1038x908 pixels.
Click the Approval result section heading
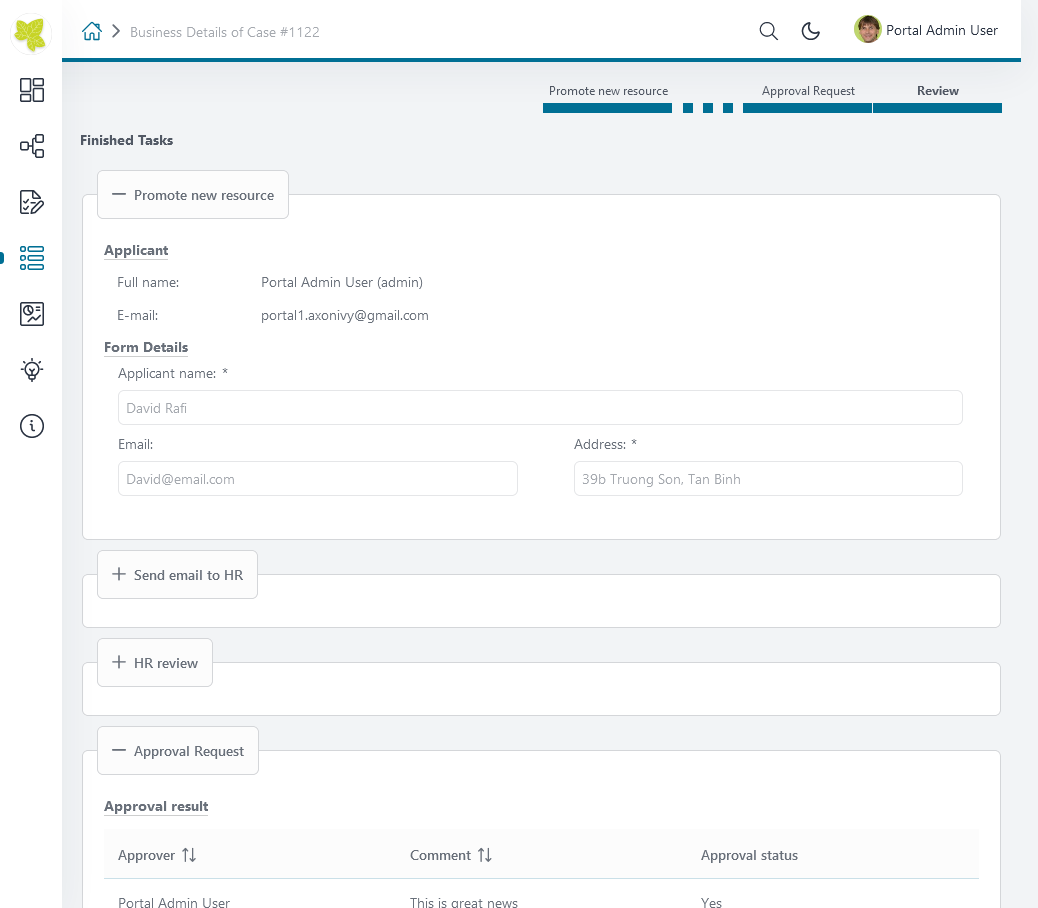tap(156, 806)
